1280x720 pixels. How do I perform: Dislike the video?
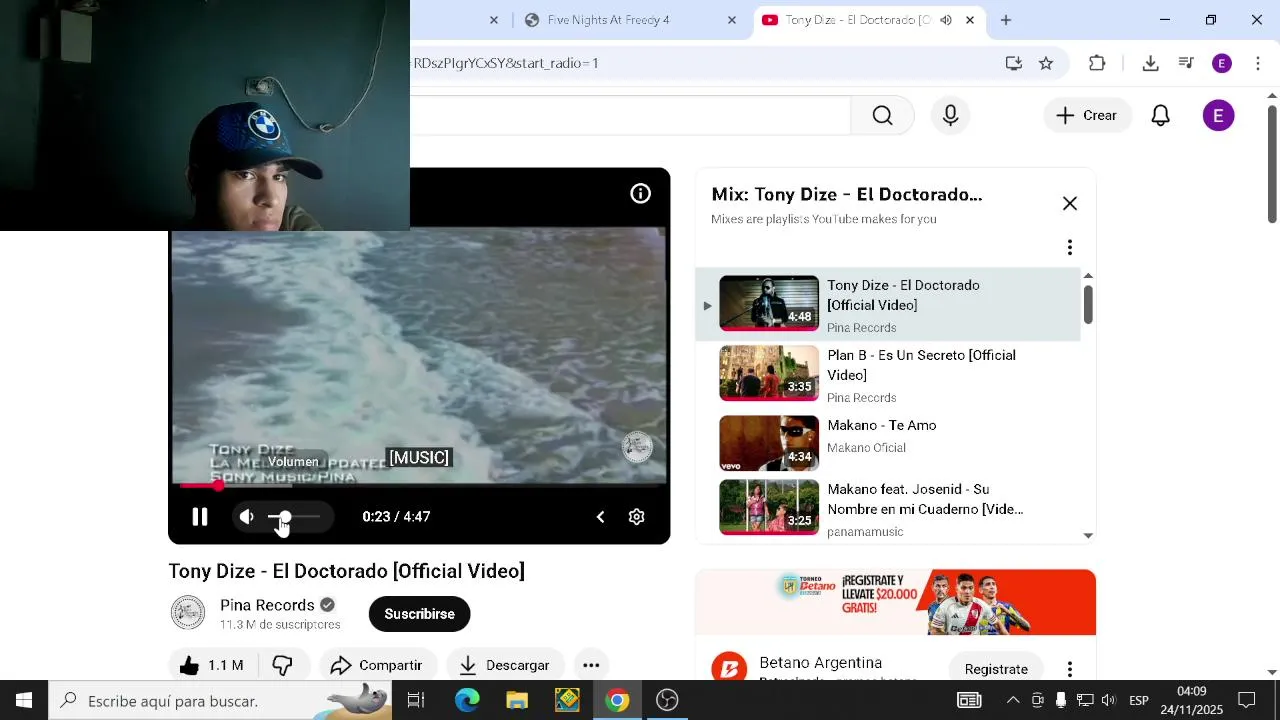pyautogui.click(x=283, y=665)
